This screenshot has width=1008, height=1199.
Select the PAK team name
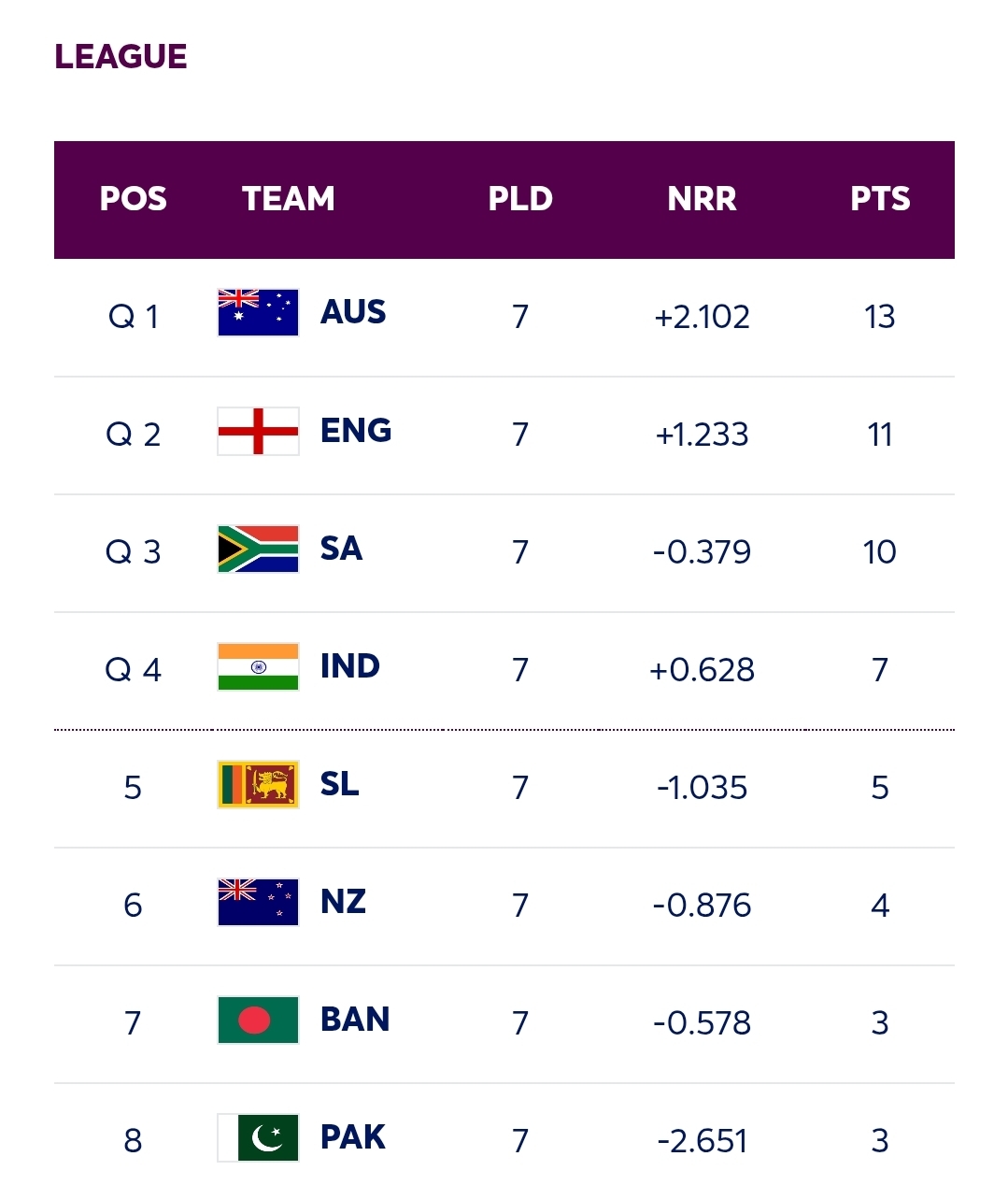[x=353, y=1137]
